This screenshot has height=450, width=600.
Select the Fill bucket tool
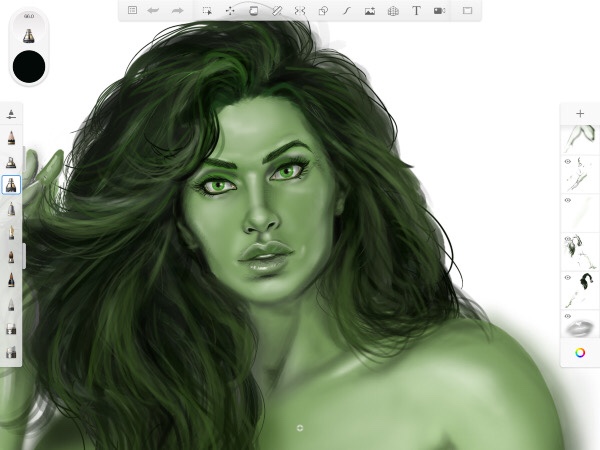[x=253, y=11]
